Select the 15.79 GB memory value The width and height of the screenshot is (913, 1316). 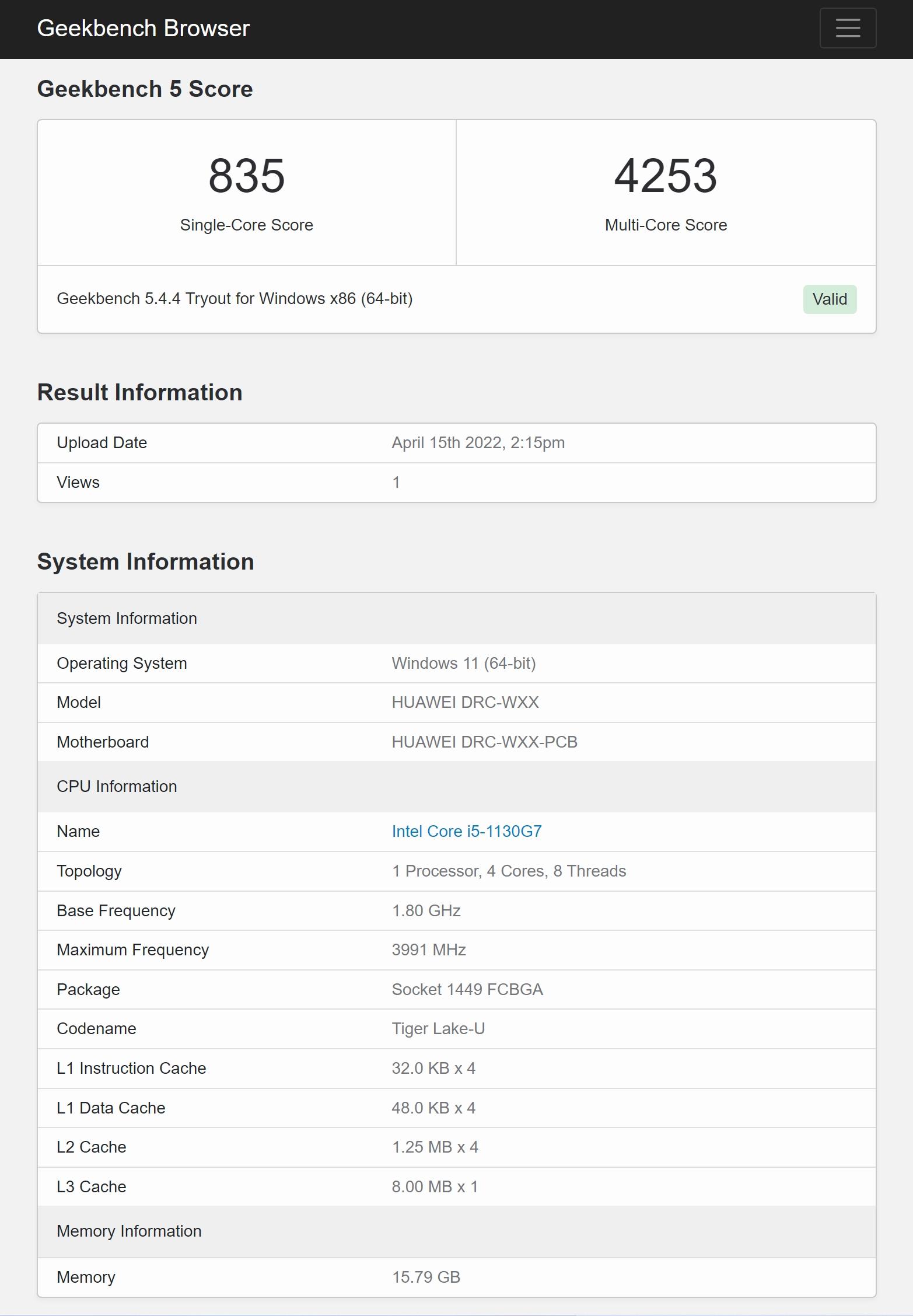point(426,1277)
